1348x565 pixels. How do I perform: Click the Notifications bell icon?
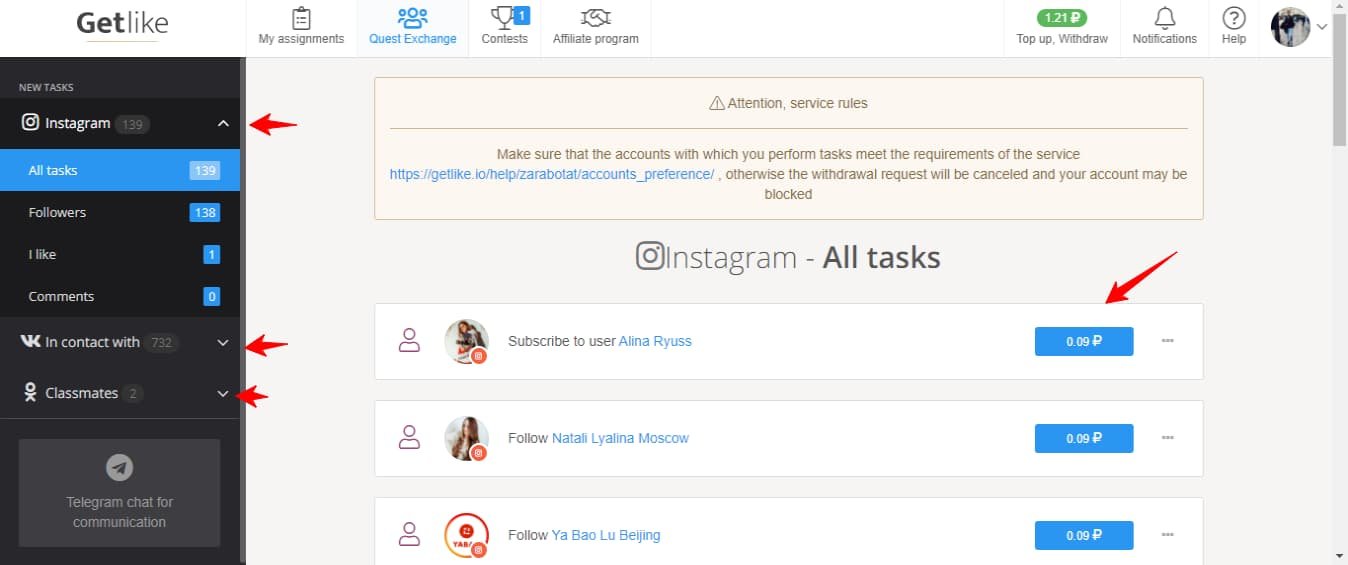1164,18
